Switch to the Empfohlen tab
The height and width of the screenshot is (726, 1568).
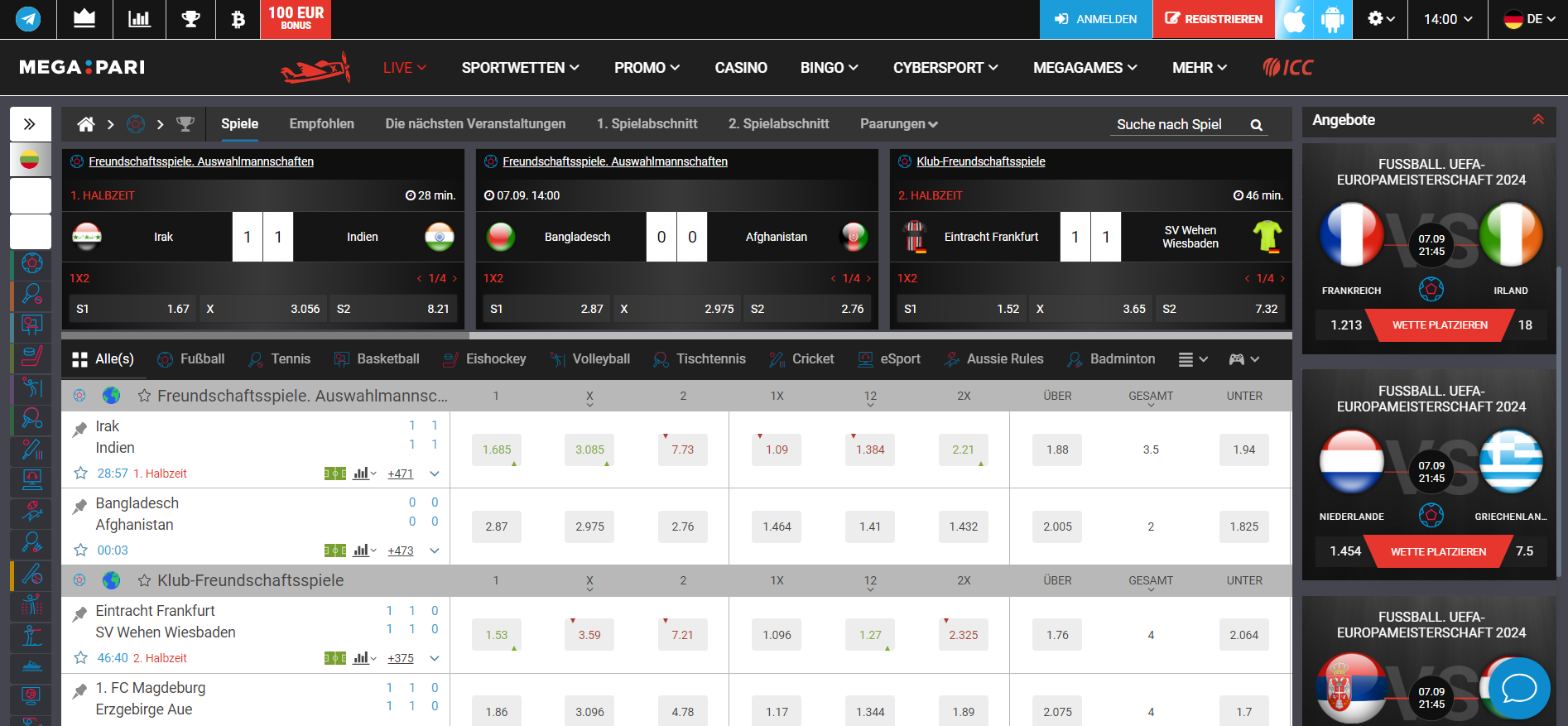[321, 124]
